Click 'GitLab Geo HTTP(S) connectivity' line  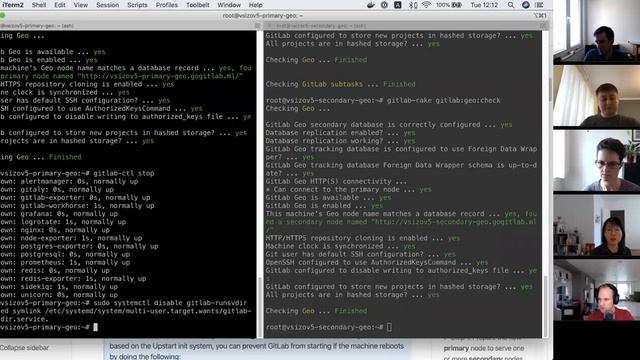coord(336,181)
